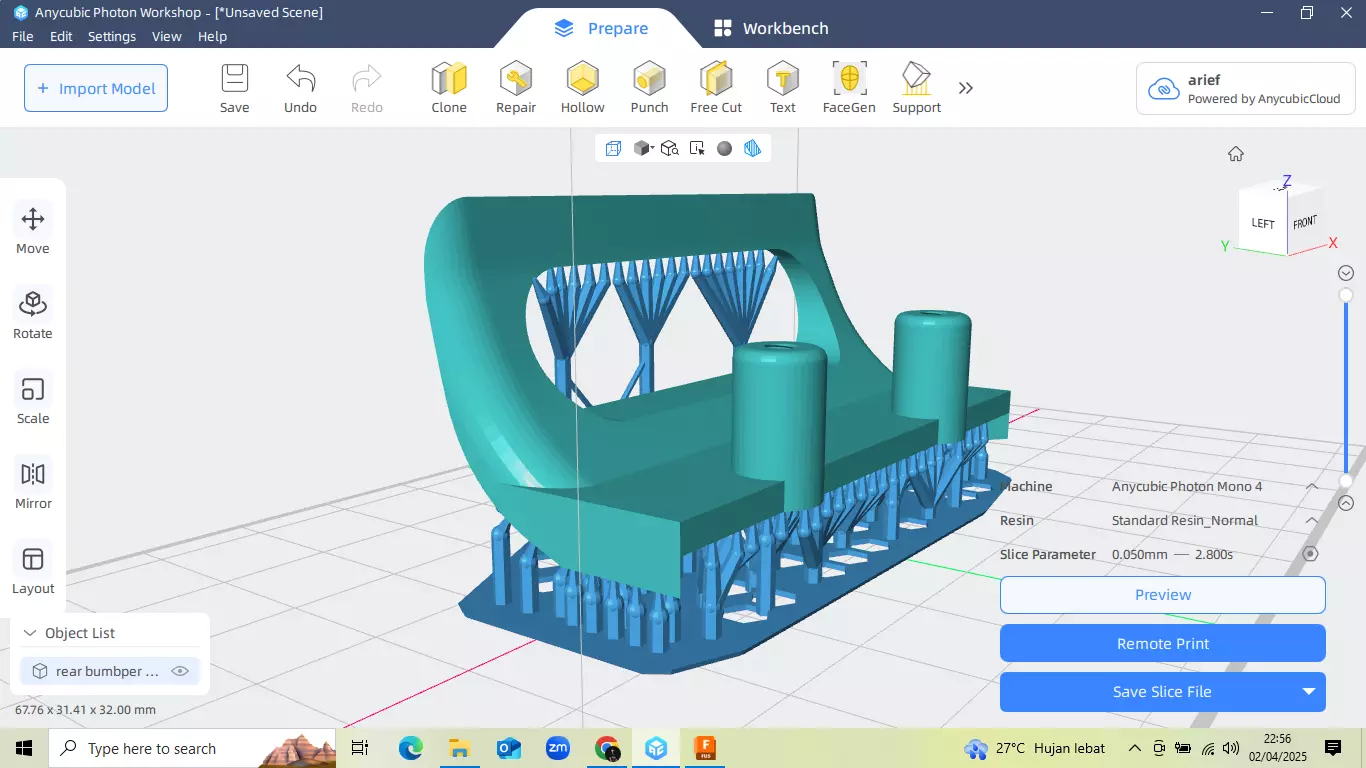Click the Import Model button

[x=96, y=88]
